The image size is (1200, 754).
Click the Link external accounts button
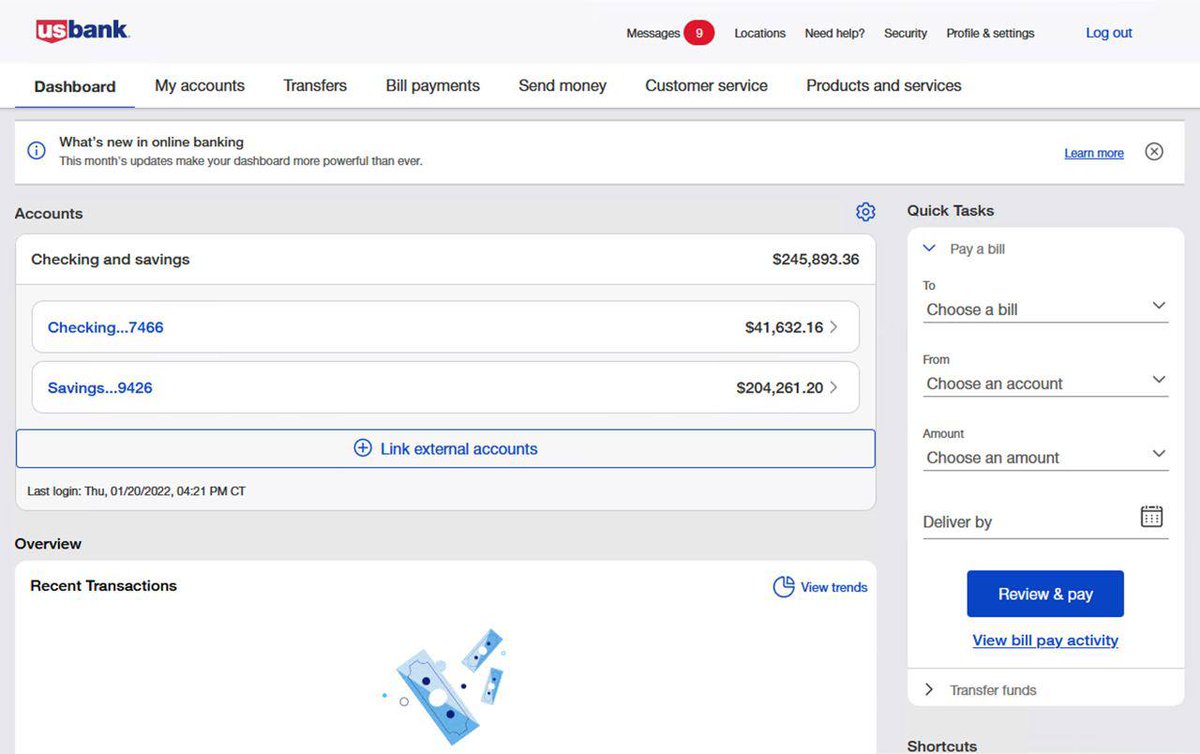click(x=445, y=449)
